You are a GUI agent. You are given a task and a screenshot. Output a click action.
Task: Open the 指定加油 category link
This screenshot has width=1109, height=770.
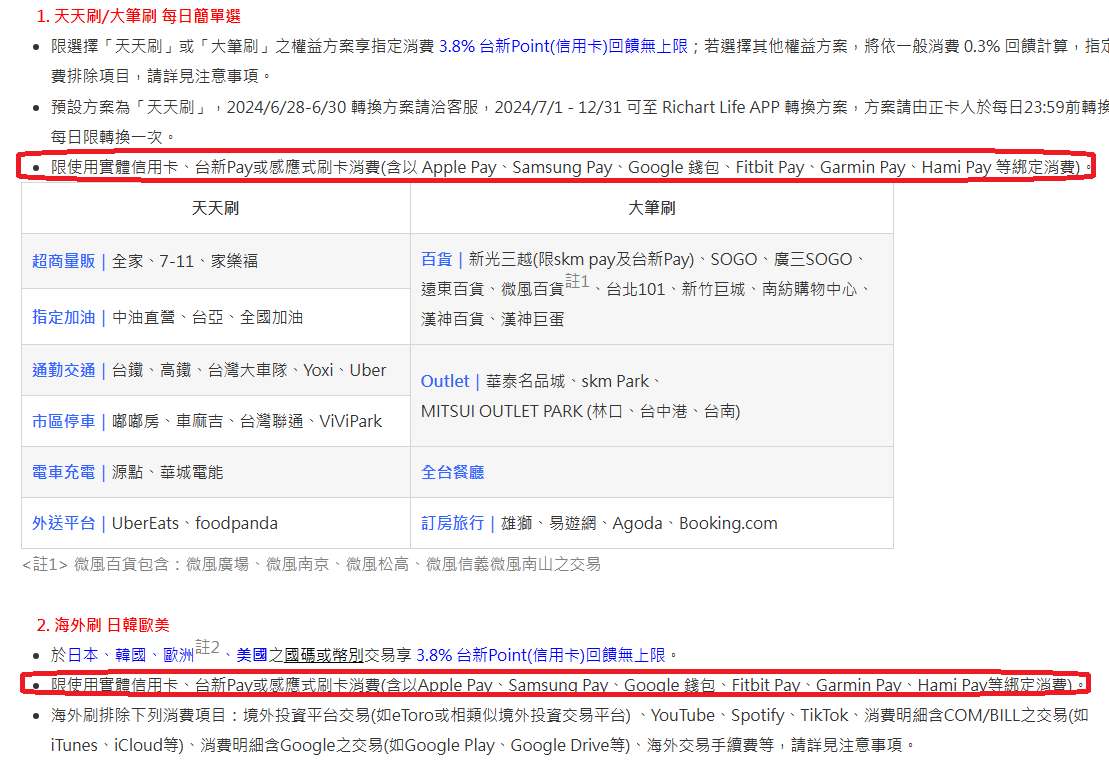pyautogui.click(x=63, y=317)
